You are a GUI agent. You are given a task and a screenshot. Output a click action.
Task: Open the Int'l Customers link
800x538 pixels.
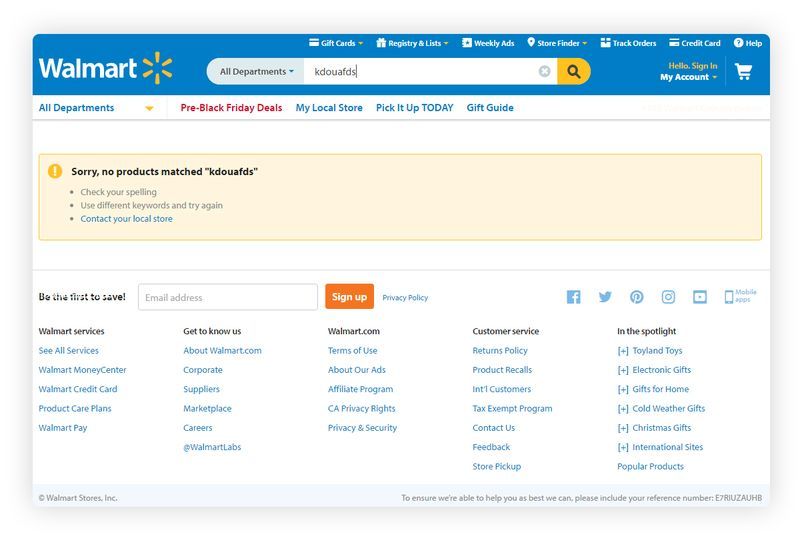502,389
